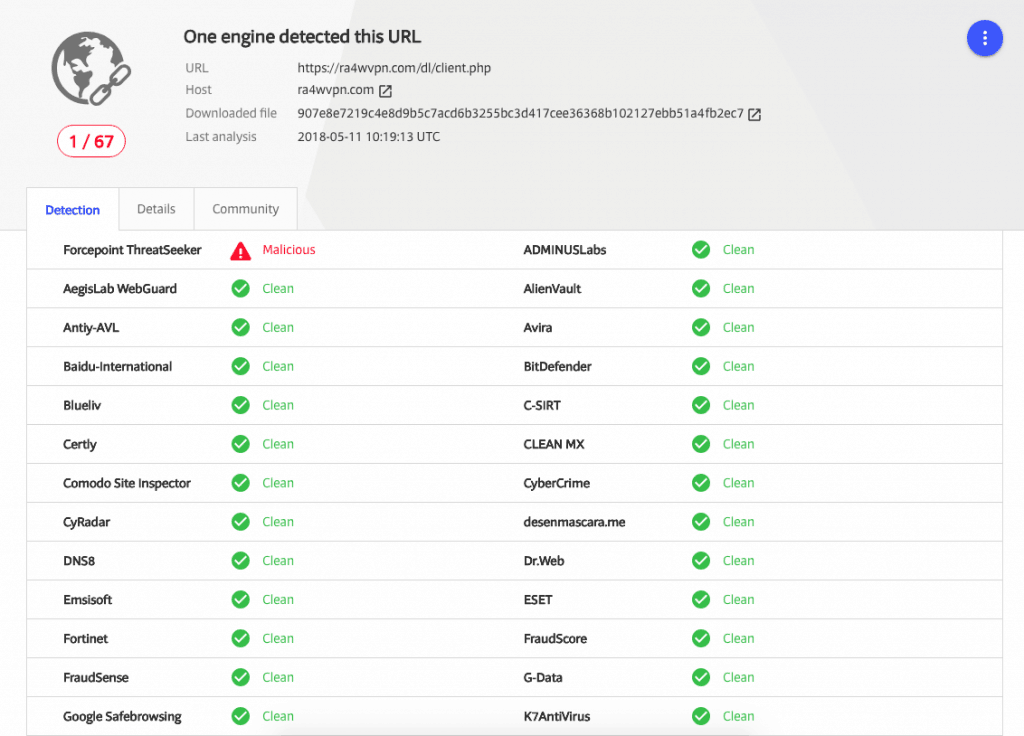The width and height of the screenshot is (1024, 736).
Task: Click the AegisLab WebGuard engine name
Action: tap(120, 289)
